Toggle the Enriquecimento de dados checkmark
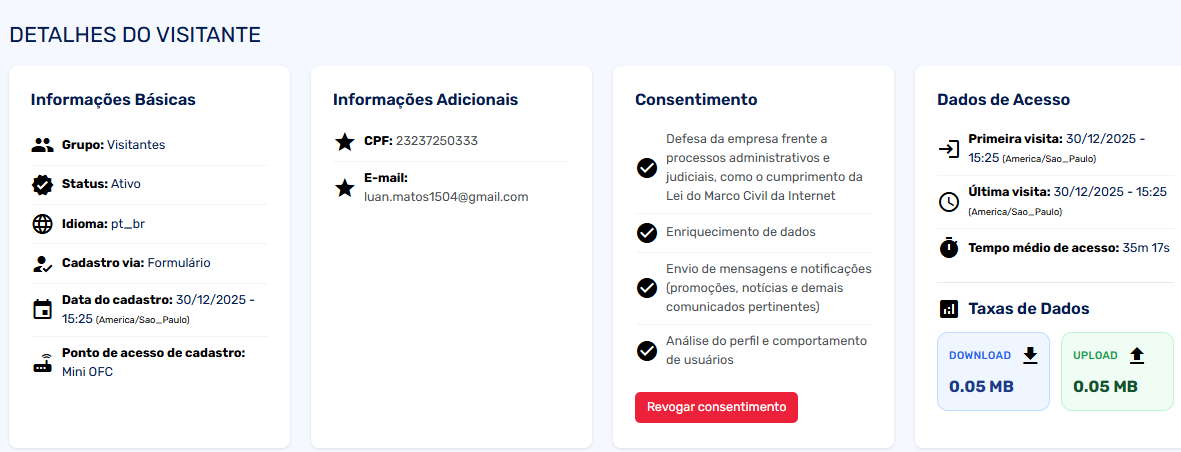The width and height of the screenshot is (1181, 452). click(646, 232)
